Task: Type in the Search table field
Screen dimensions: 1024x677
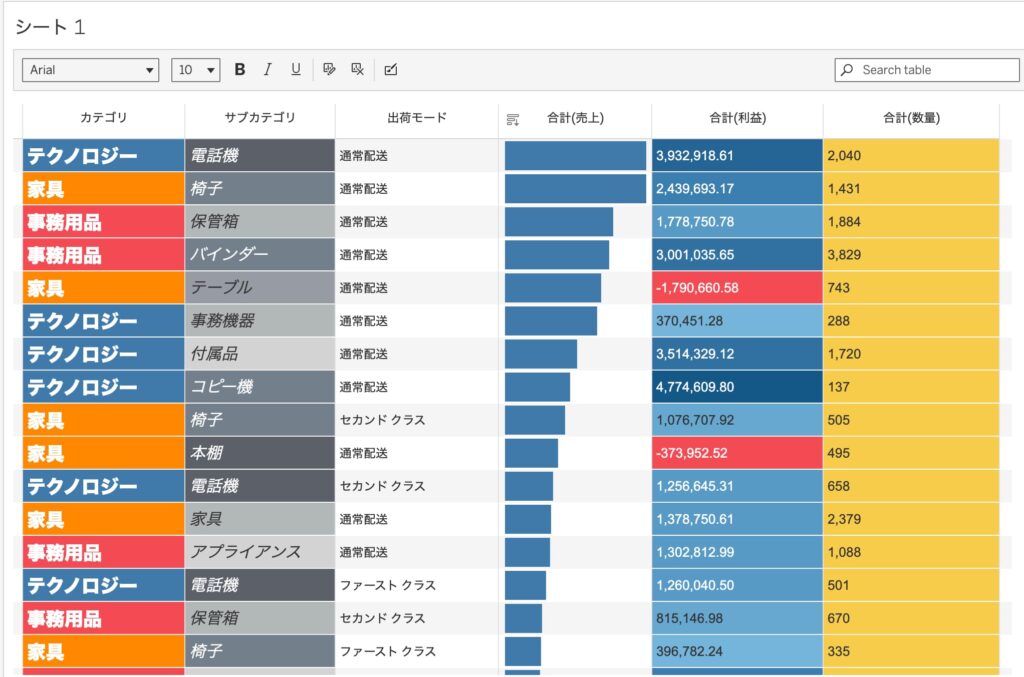Action: pos(936,70)
